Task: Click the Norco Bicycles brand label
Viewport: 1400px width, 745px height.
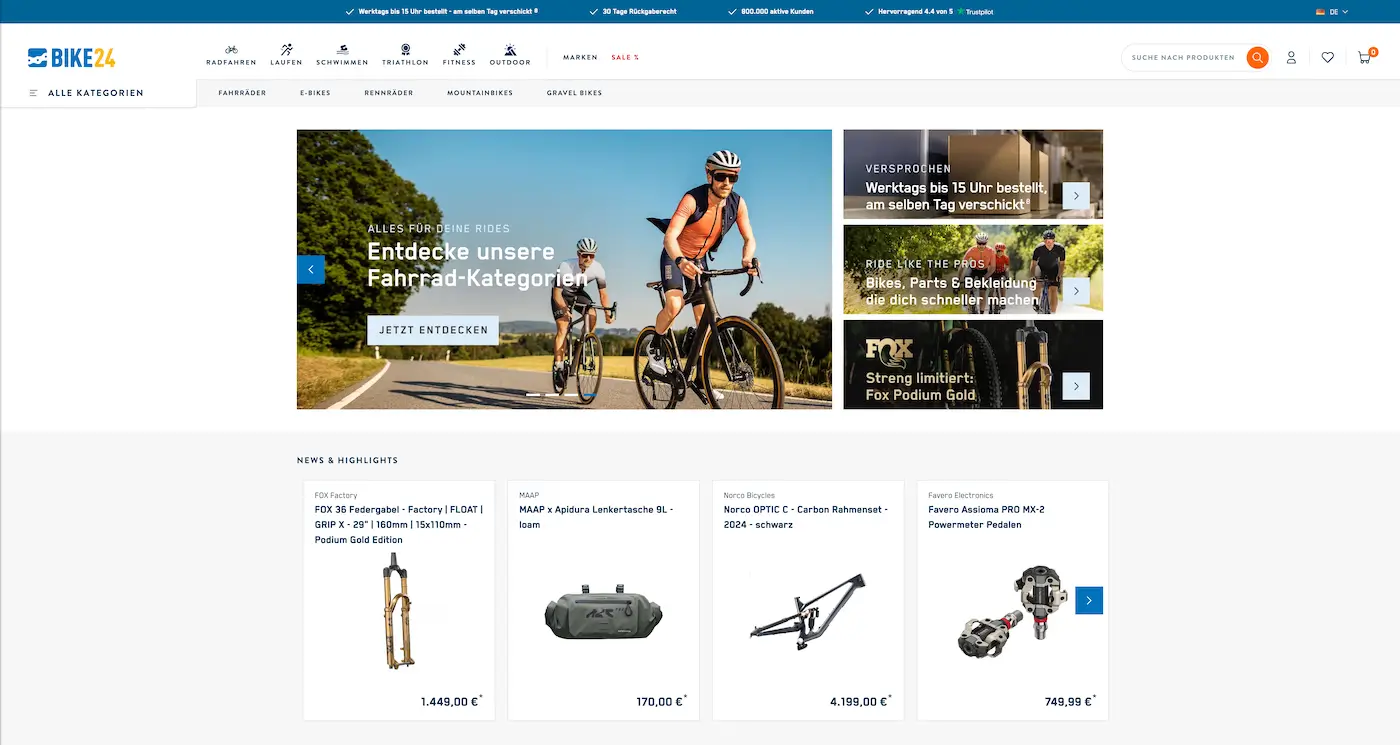Action: pyautogui.click(x=749, y=495)
